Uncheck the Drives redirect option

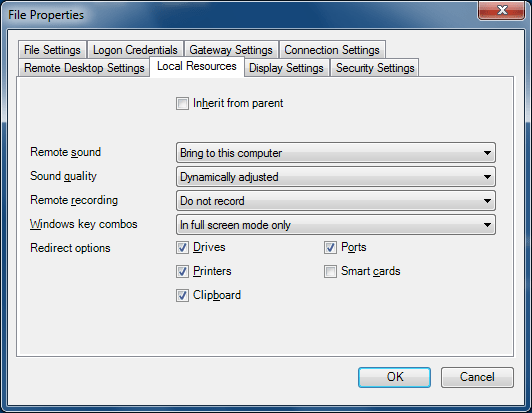pos(182,247)
